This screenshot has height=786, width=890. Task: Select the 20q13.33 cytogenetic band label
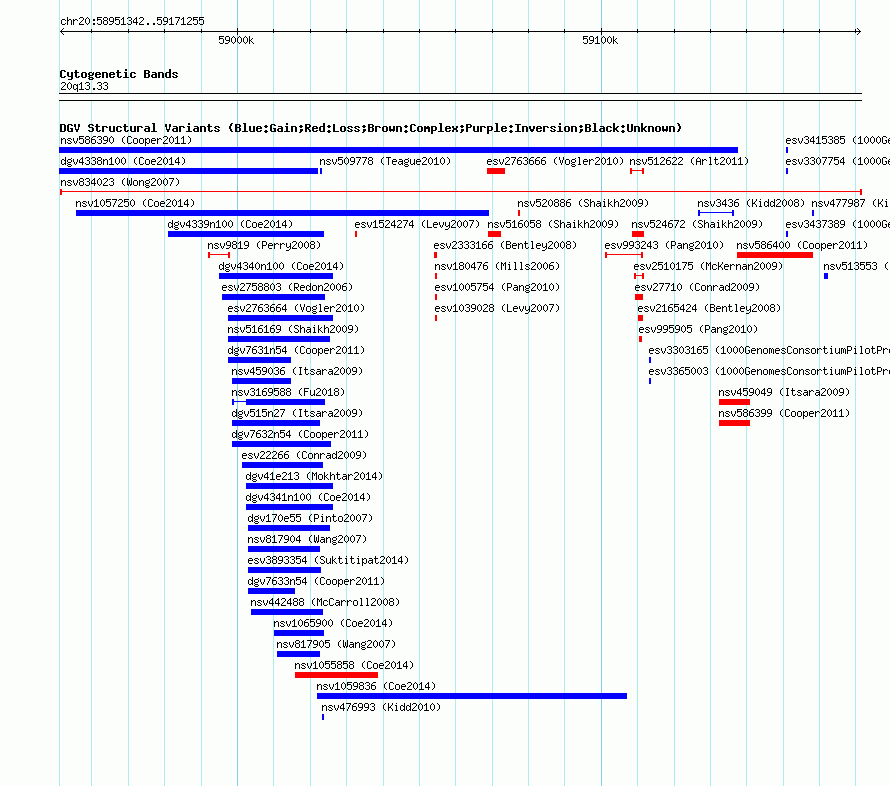pyautogui.click(x=84, y=86)
